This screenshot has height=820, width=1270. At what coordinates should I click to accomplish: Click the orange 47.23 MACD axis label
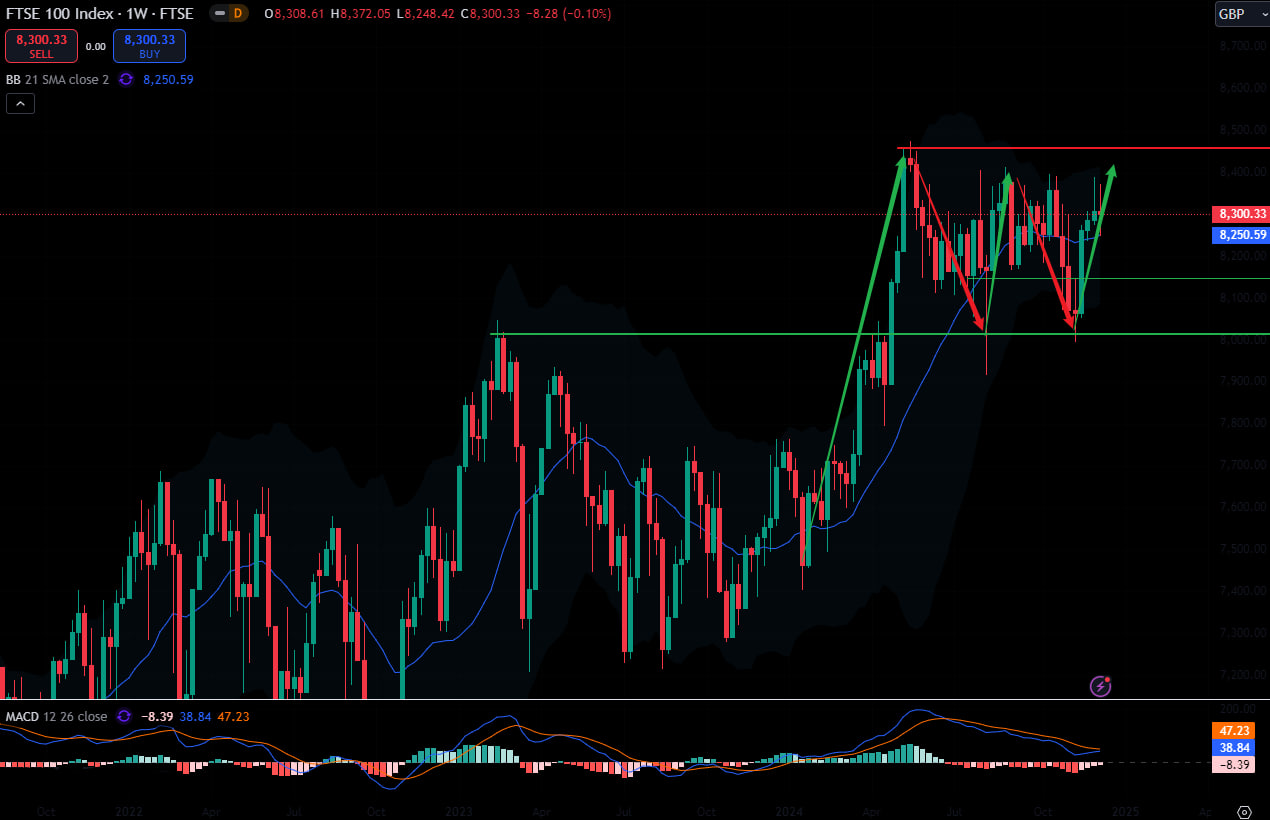[x=1234, y=731]
